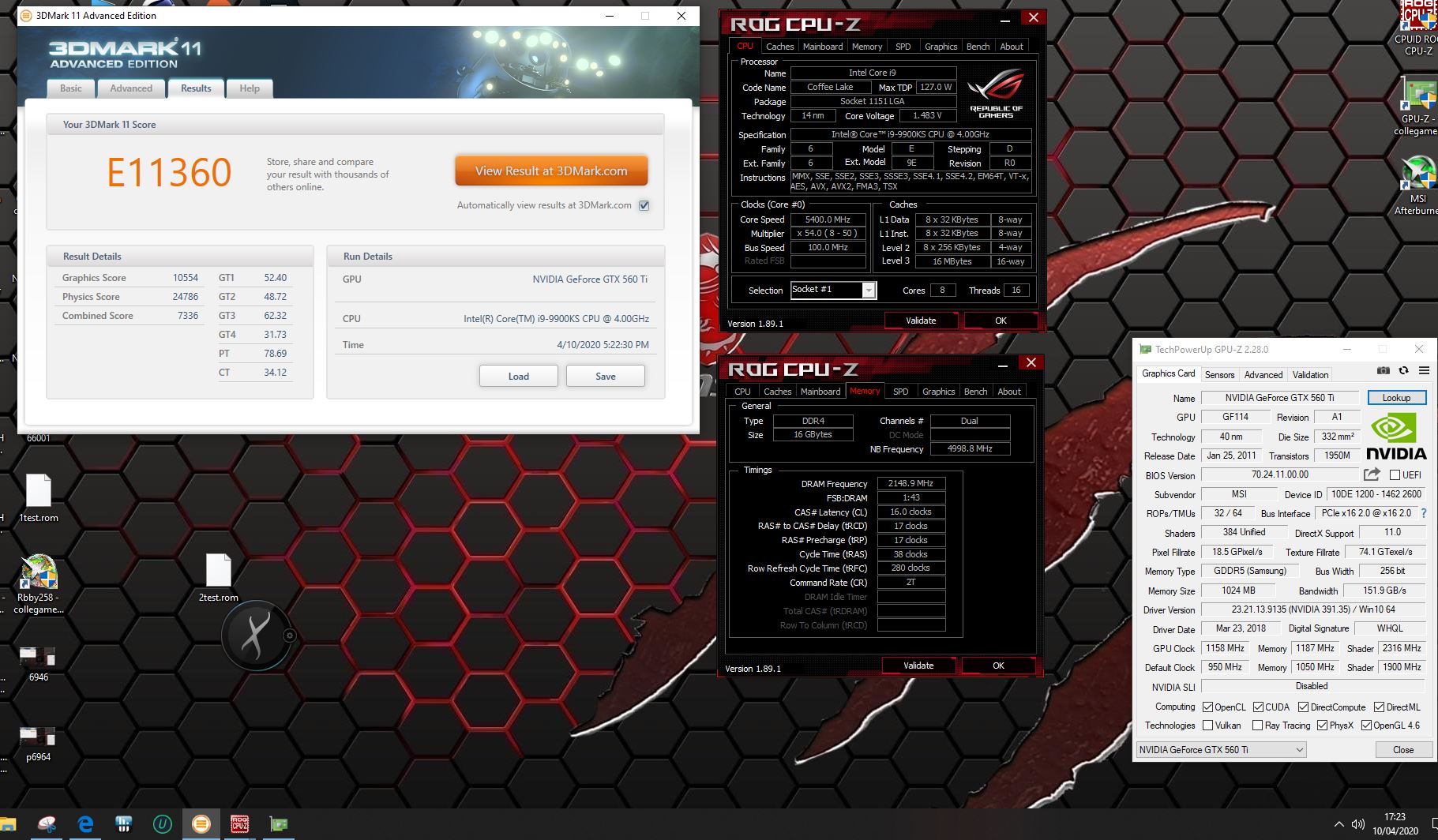
Task: Open Snipping Tool from the taskbar
Action: coord(47,824)
